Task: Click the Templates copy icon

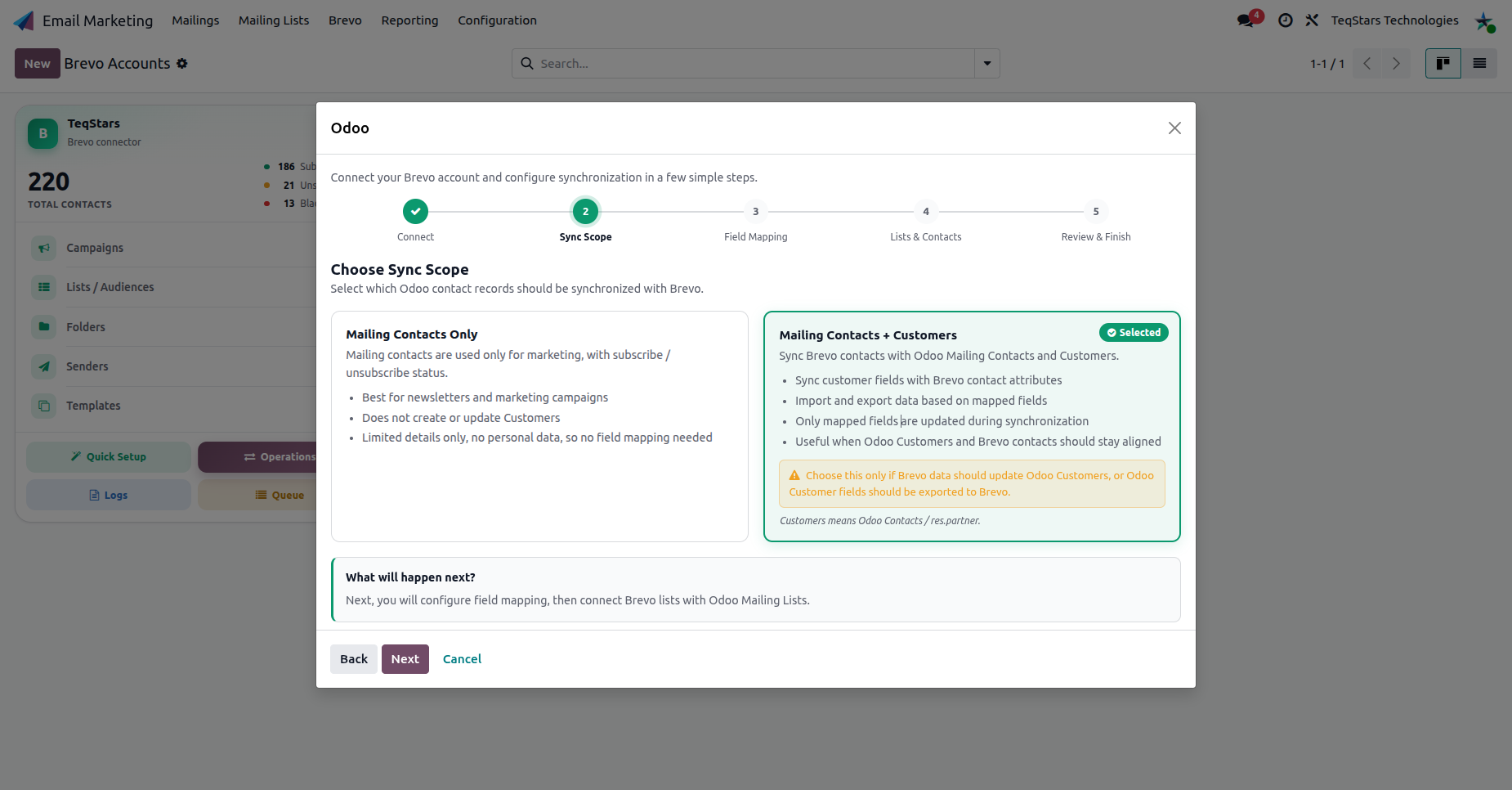Action: 44,406
